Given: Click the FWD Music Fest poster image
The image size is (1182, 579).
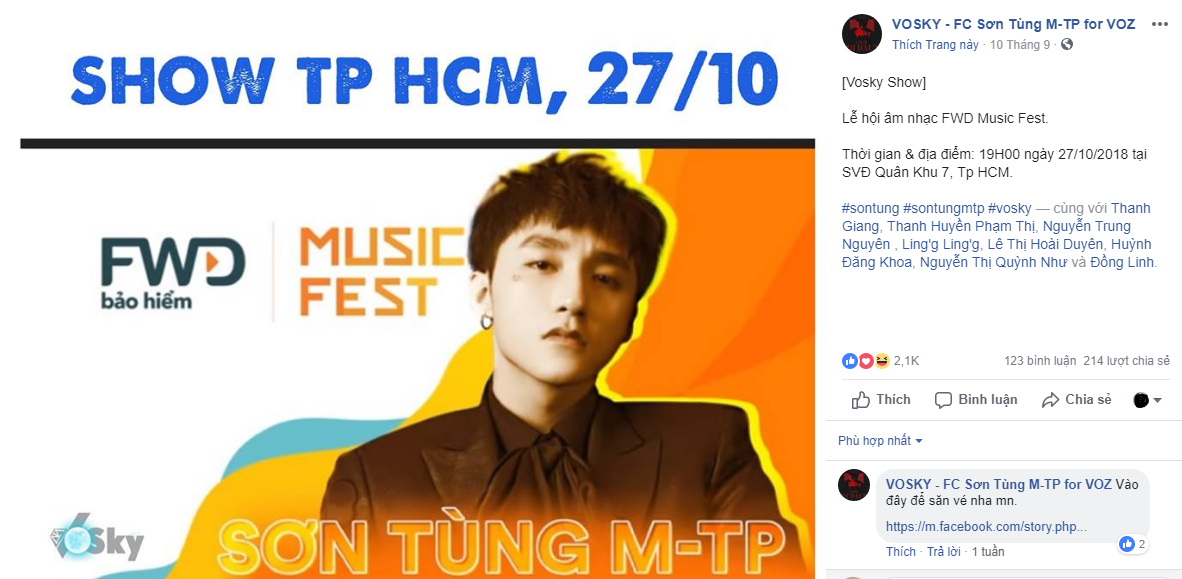Looking at the screenshot, I should point(418,290).
